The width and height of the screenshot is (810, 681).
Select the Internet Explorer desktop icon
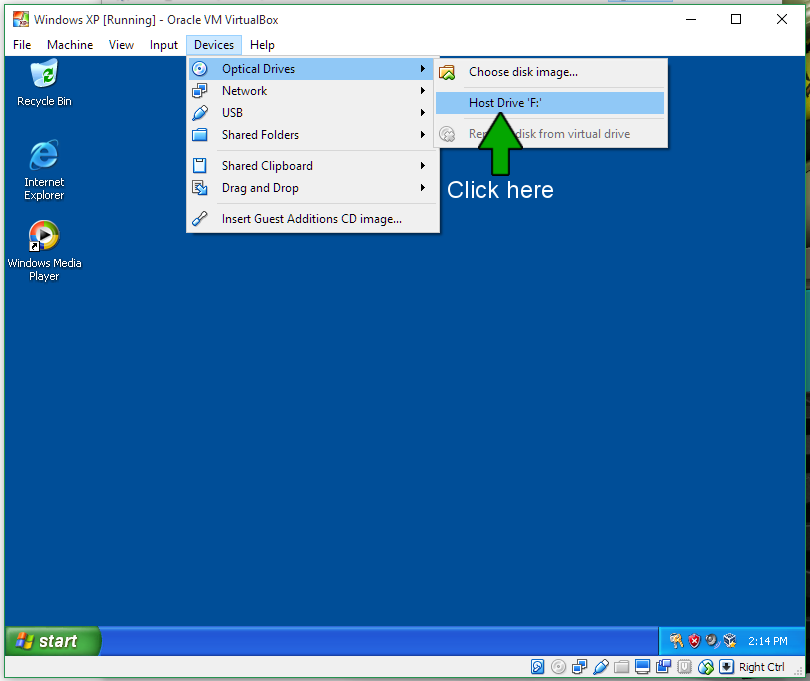44,170
